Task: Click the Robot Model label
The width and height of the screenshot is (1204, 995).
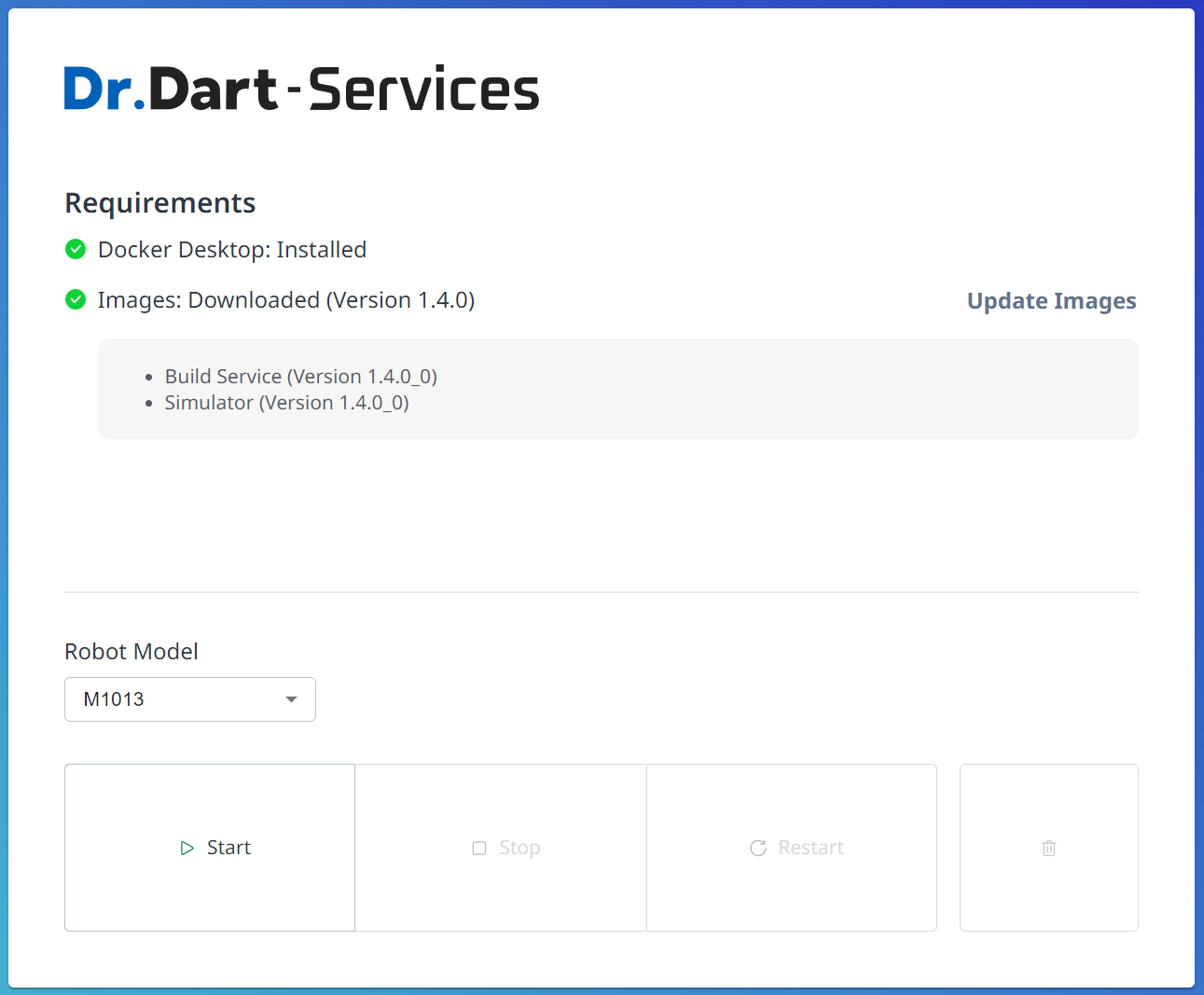Action: point(131,652)
